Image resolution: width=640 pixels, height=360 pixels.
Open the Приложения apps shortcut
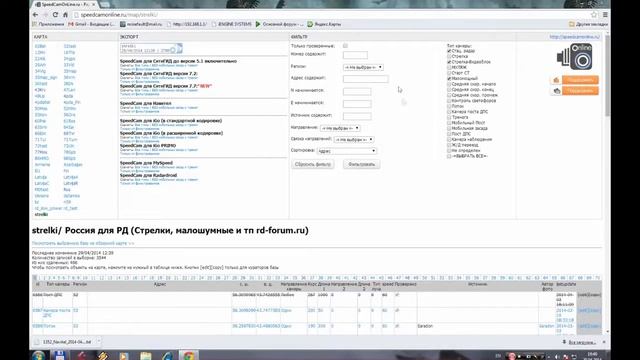pos(48,24)
